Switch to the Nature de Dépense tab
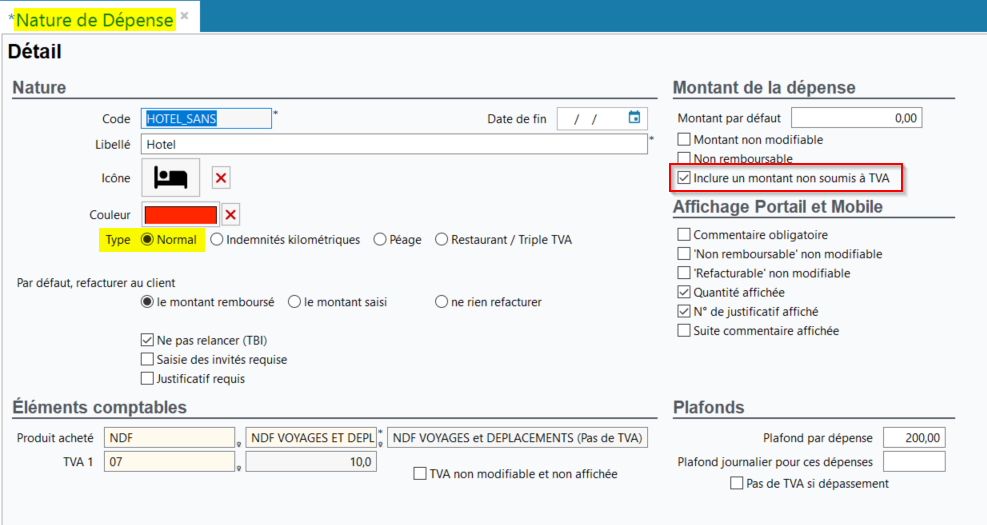 (95, 19)
